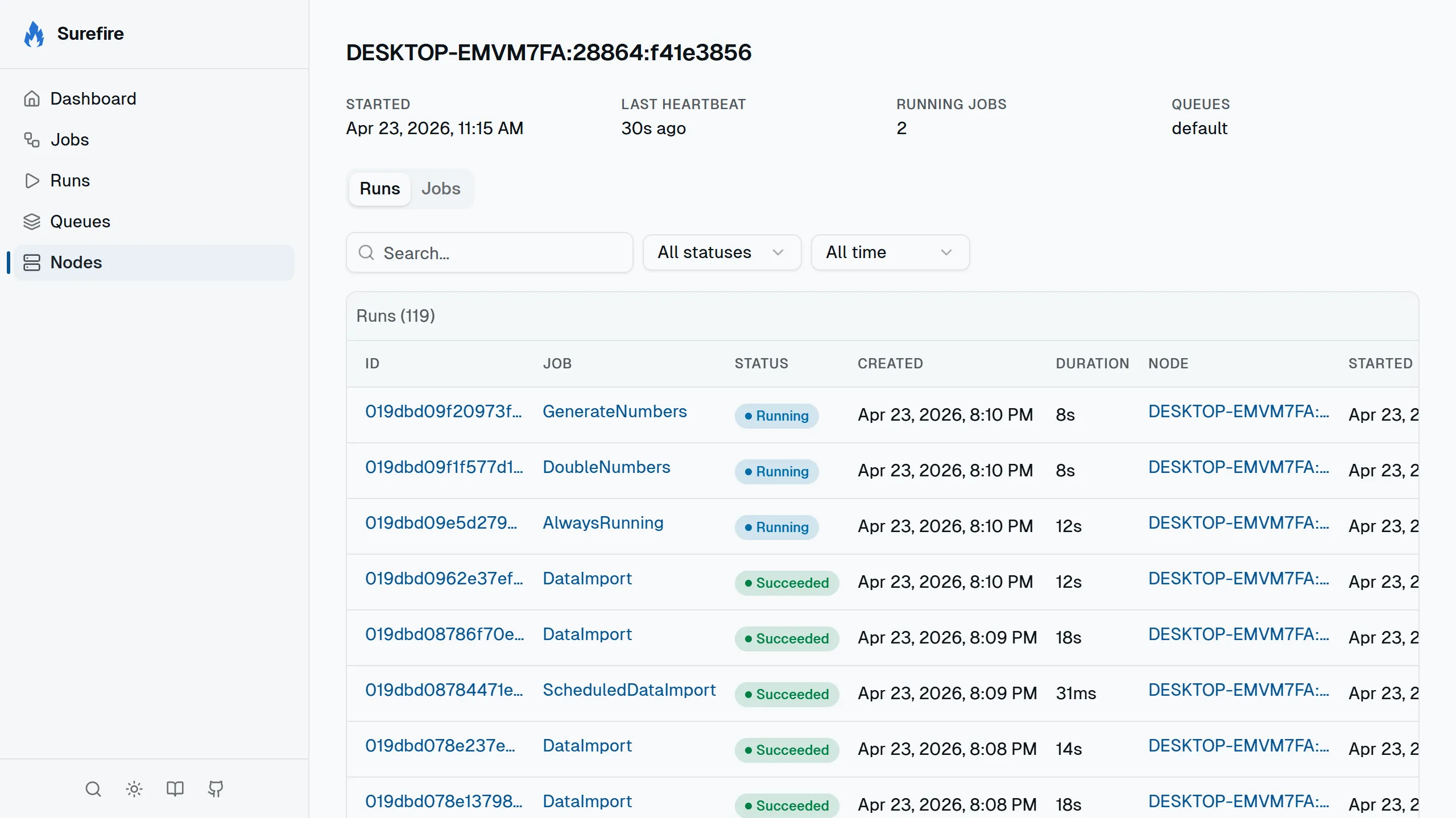Click the default queue value
This screenshot has height=818, width=1456.
pos(1199,128)
